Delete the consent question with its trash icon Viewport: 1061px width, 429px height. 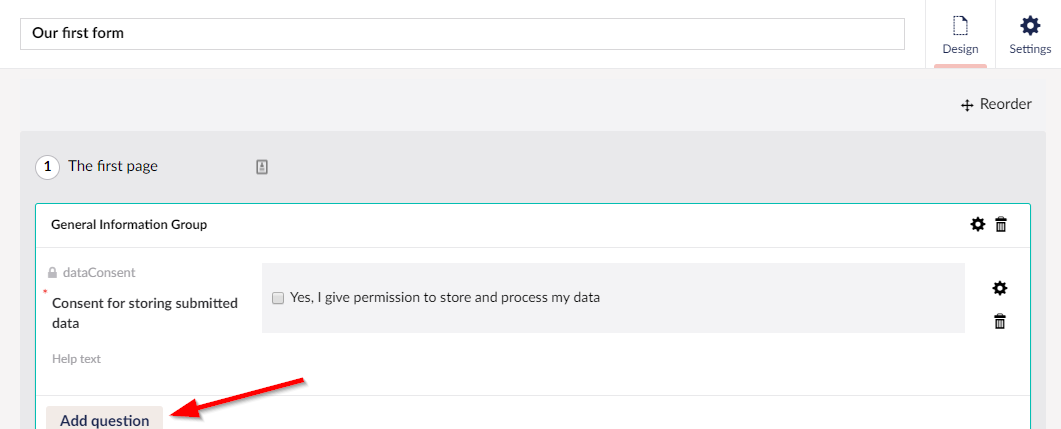999,321
